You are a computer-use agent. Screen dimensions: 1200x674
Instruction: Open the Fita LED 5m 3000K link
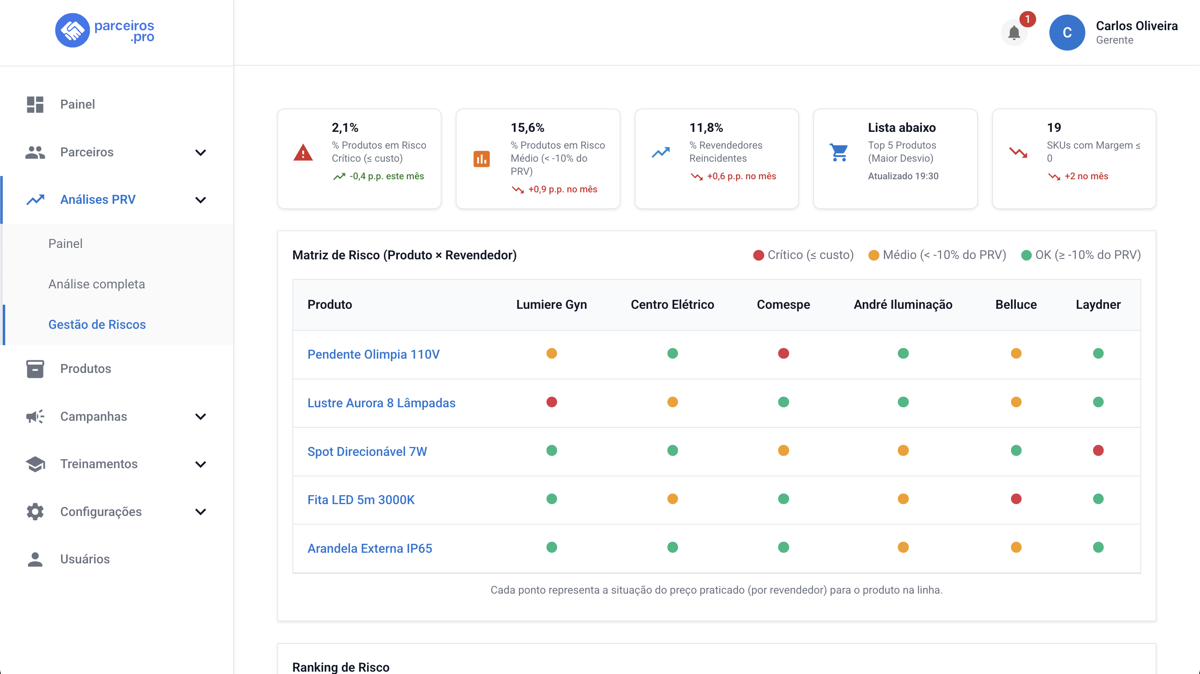pos(361,500)
